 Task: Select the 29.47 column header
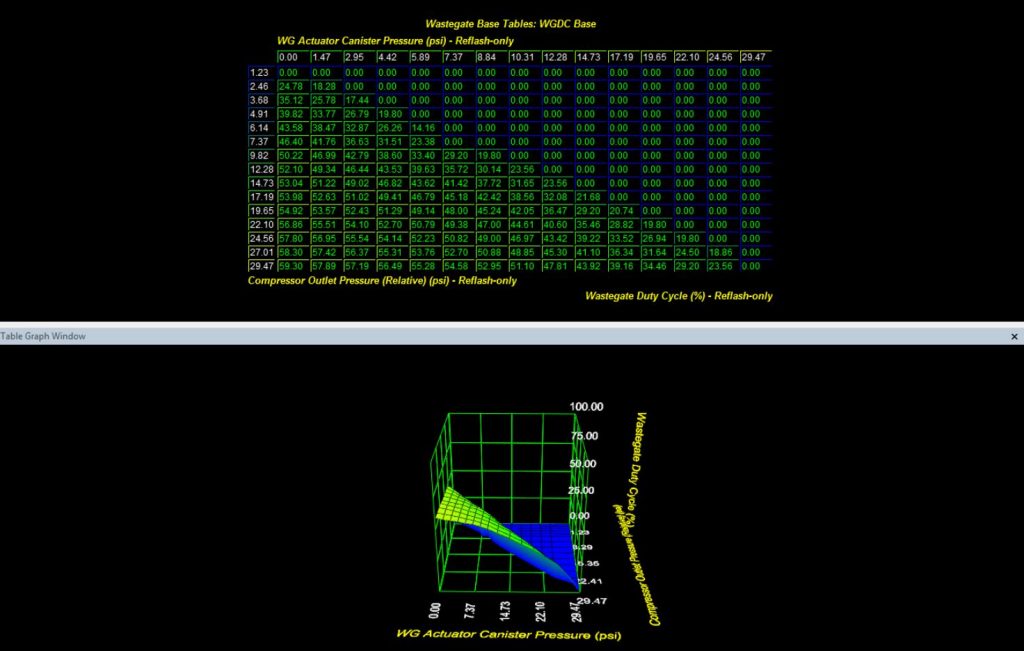[x=751, y=57]
